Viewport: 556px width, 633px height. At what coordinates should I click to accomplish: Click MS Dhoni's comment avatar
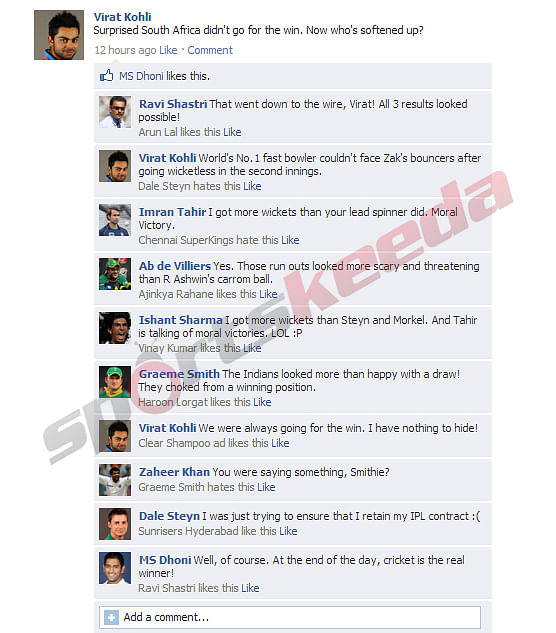(x=115, y=568)
